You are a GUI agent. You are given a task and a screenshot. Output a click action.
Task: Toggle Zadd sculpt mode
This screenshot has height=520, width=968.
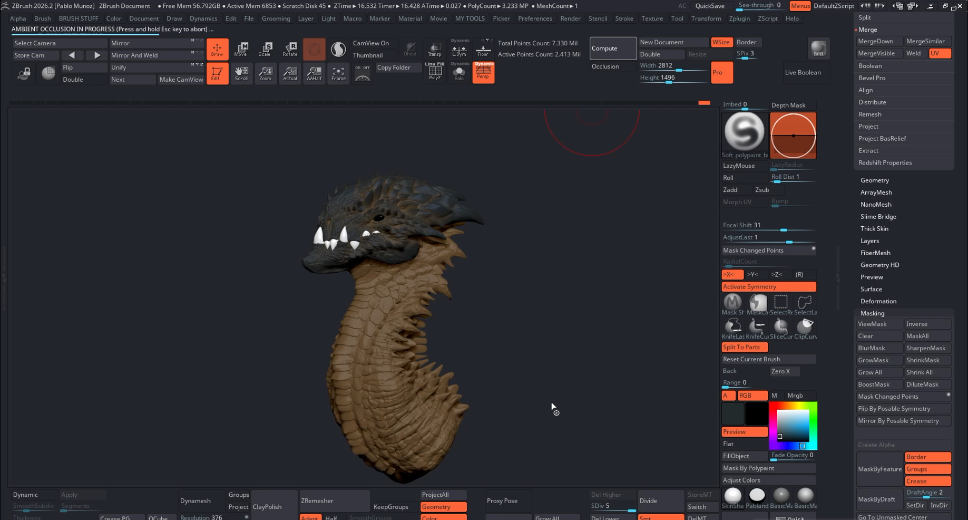point(735,190)
